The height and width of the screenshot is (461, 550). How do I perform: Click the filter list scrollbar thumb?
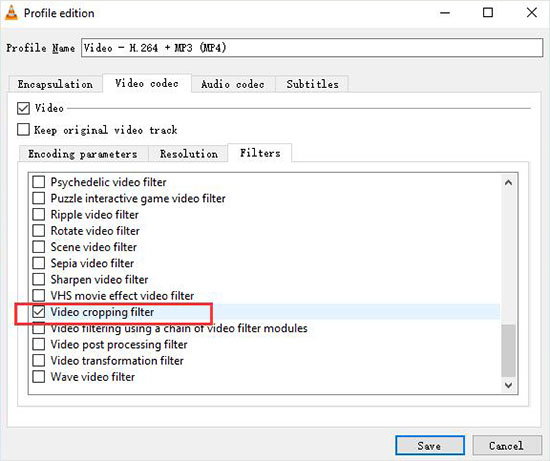click(x=508, y=350)
